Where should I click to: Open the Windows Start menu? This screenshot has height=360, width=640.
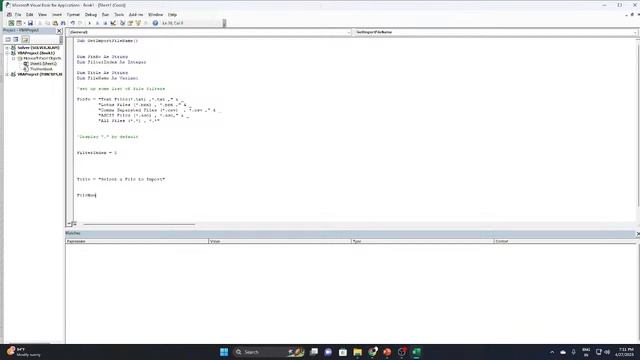point(224,352)
